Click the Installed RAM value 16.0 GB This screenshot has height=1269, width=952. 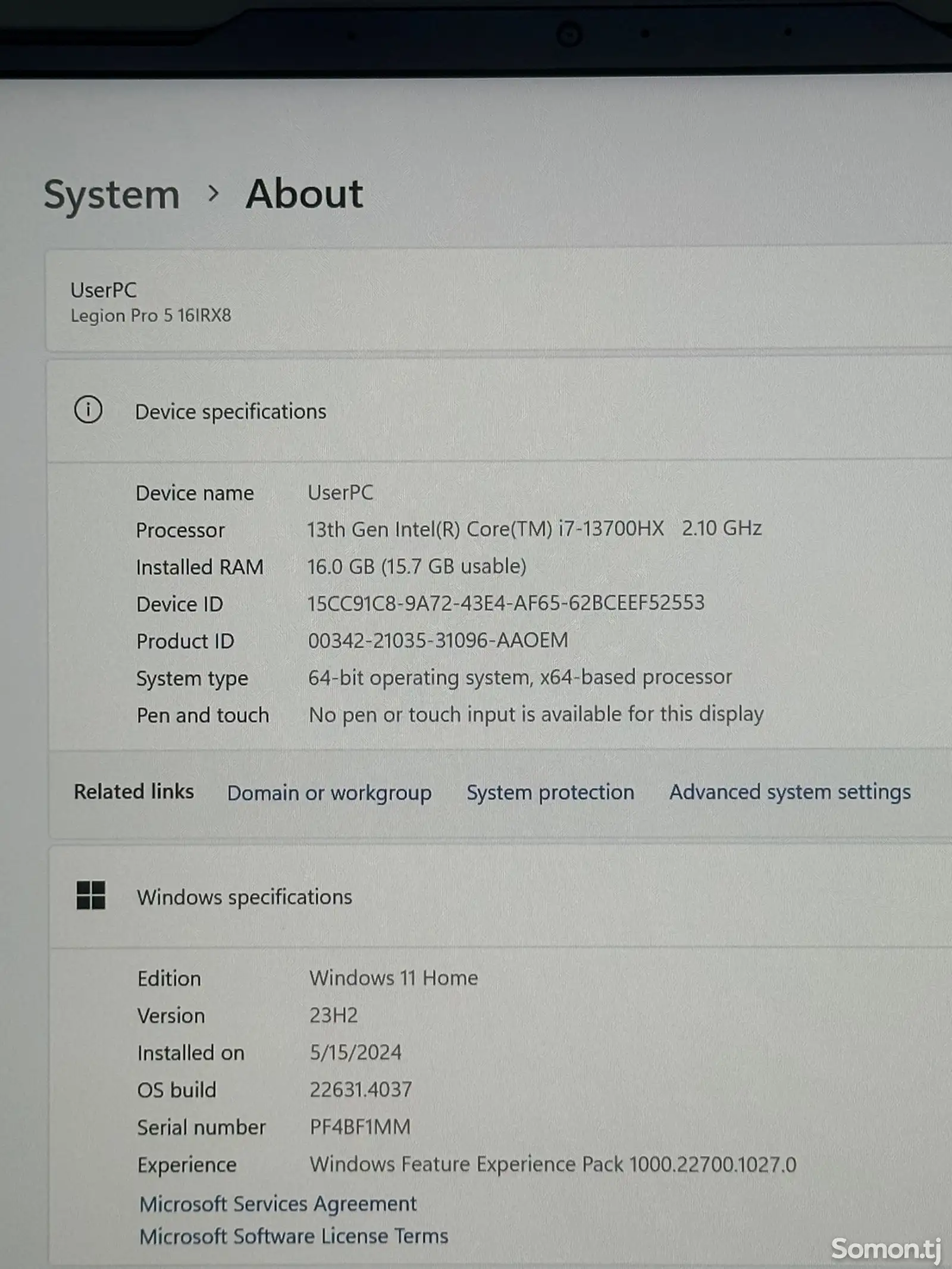[416, 566]
